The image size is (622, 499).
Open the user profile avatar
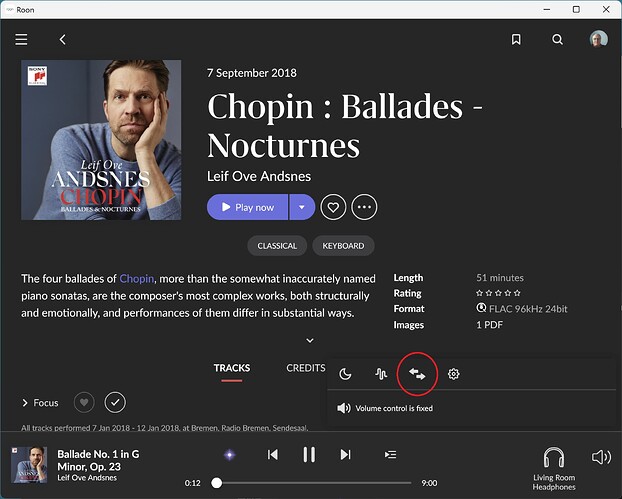(x=599, y=39)
